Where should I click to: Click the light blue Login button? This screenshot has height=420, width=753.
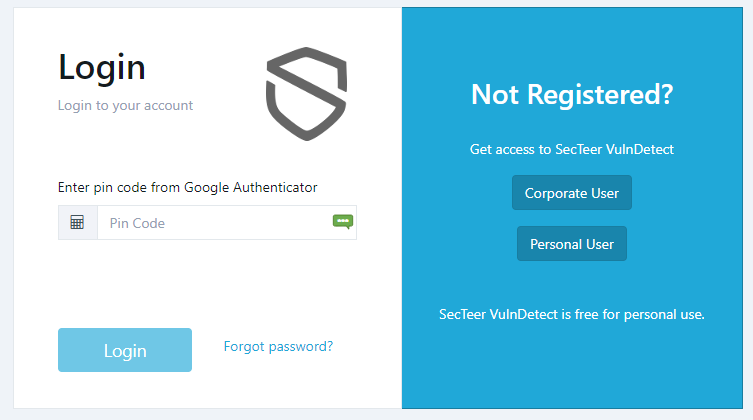125,350
